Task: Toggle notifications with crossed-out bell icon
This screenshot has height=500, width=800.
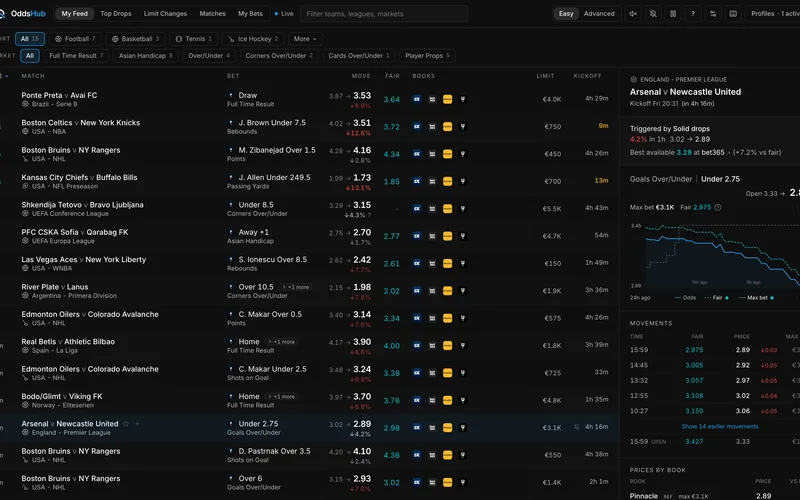Action: coord(653,14)
